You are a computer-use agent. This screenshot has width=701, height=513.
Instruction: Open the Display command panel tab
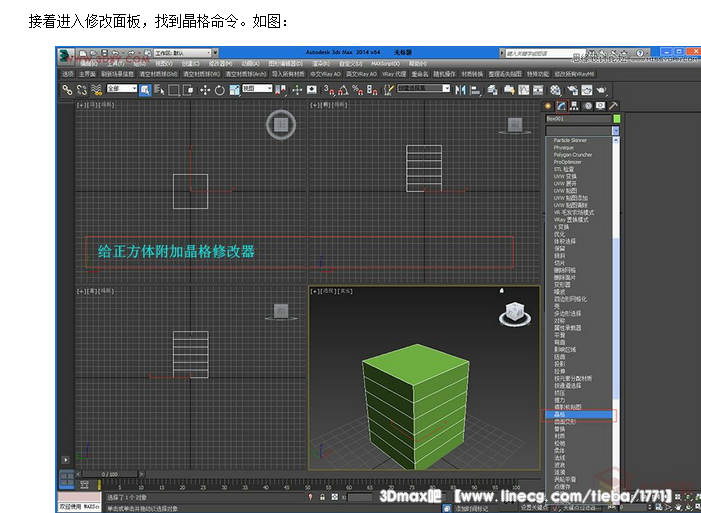coord(600,106)
